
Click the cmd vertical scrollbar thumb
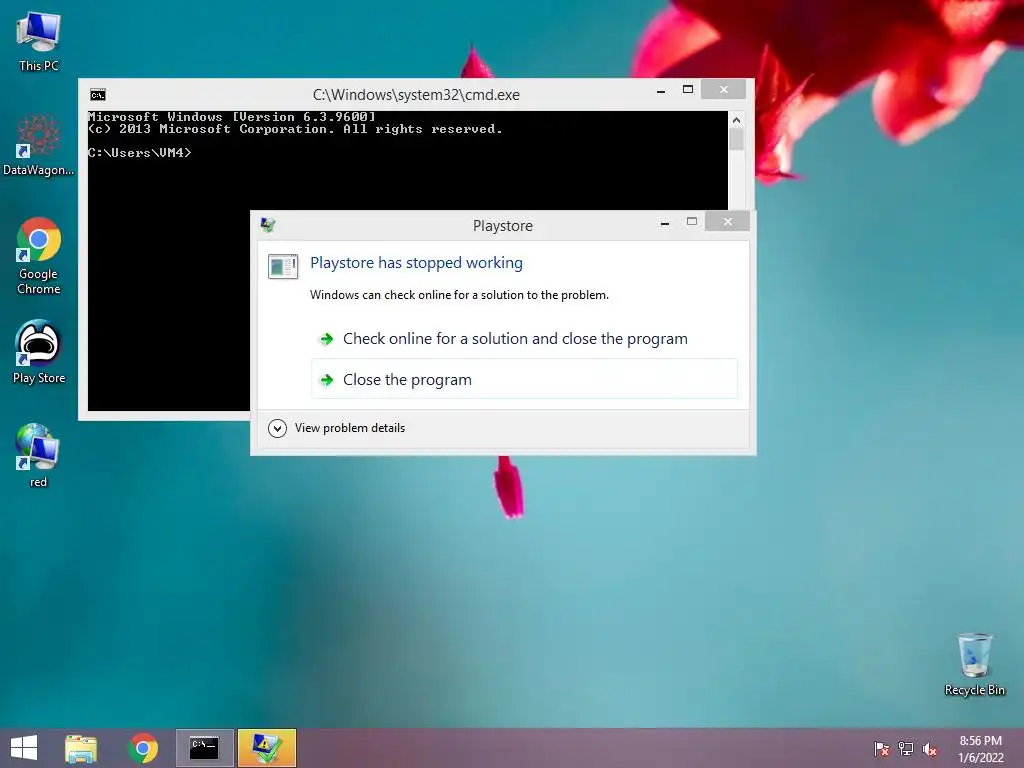(x=737, y=139)
